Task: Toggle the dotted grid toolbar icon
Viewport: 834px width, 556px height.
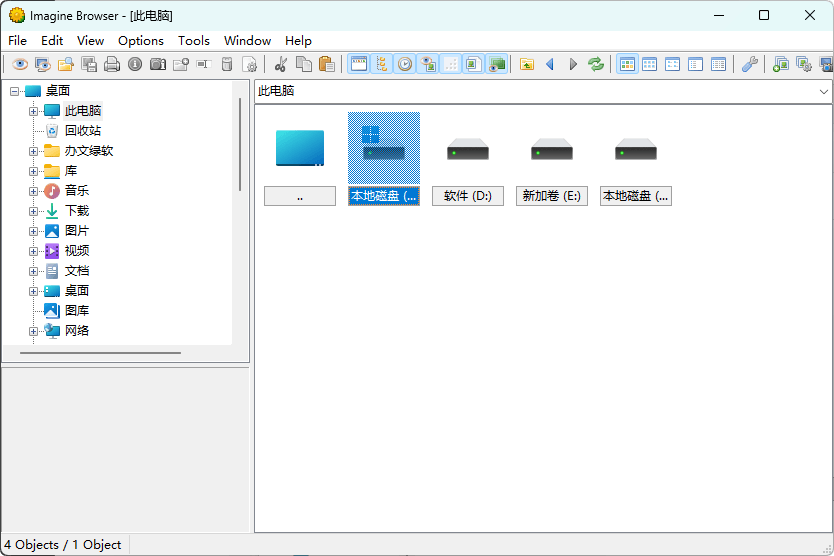Action: pyautogui.click(x=451, y=64)
